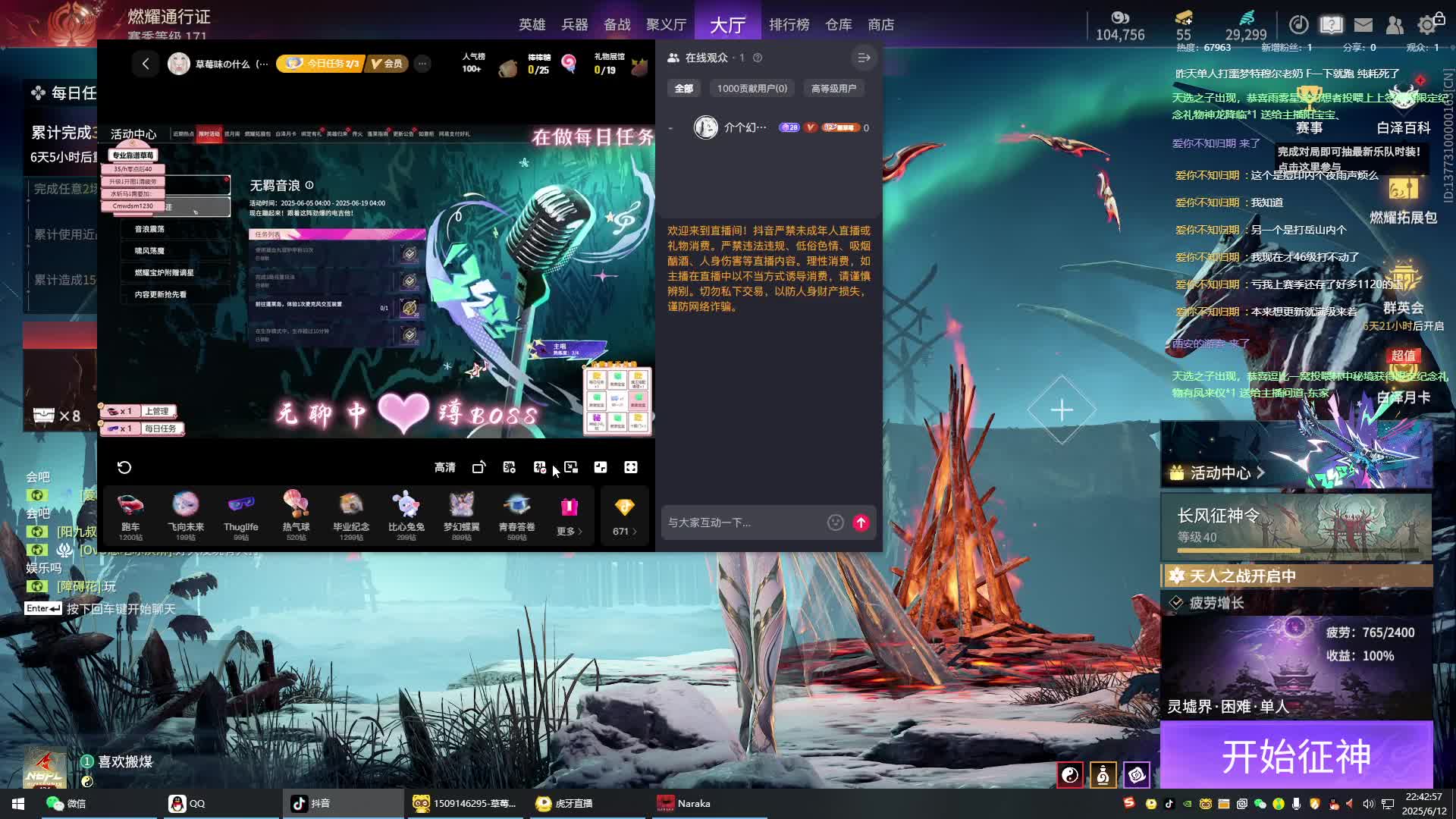Switch to the 备战 menu in Naraka
Viewport: 1456px width, 819px height.
617,25
